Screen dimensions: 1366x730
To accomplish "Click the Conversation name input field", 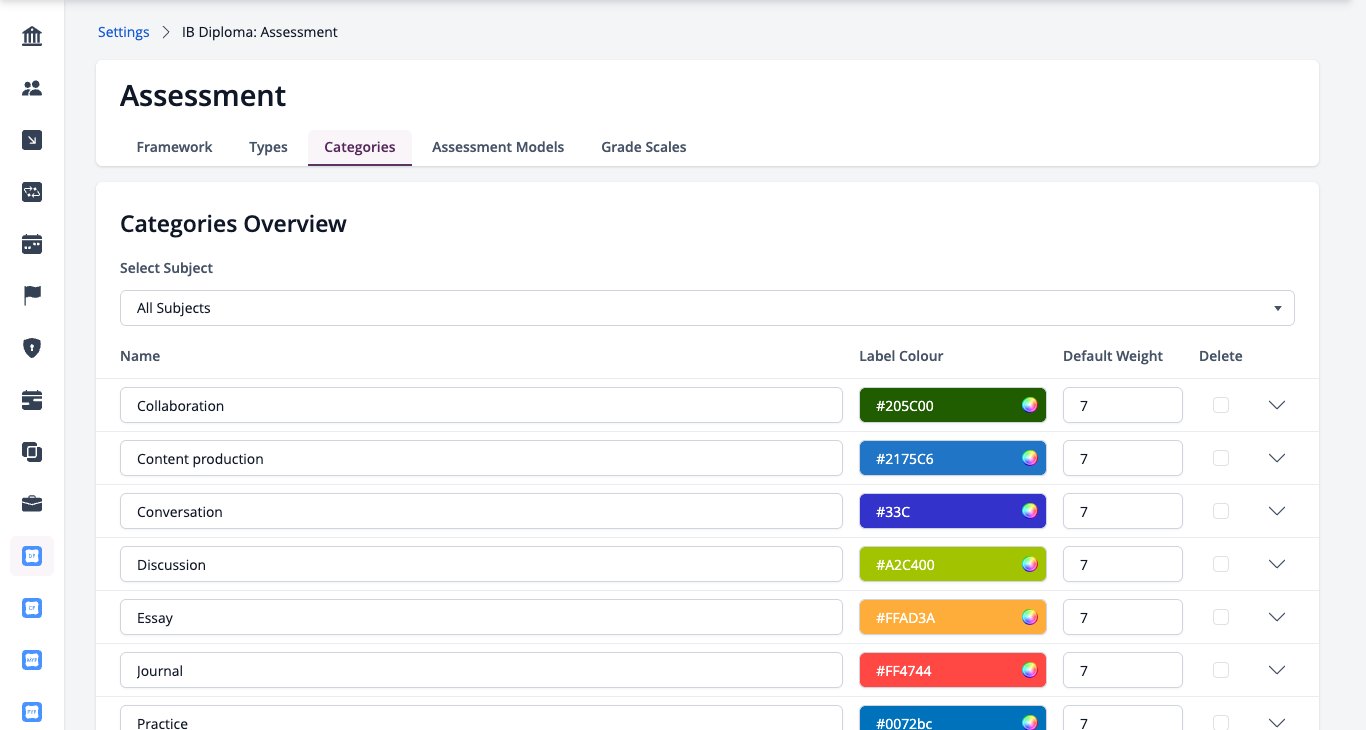I will 481,511.
